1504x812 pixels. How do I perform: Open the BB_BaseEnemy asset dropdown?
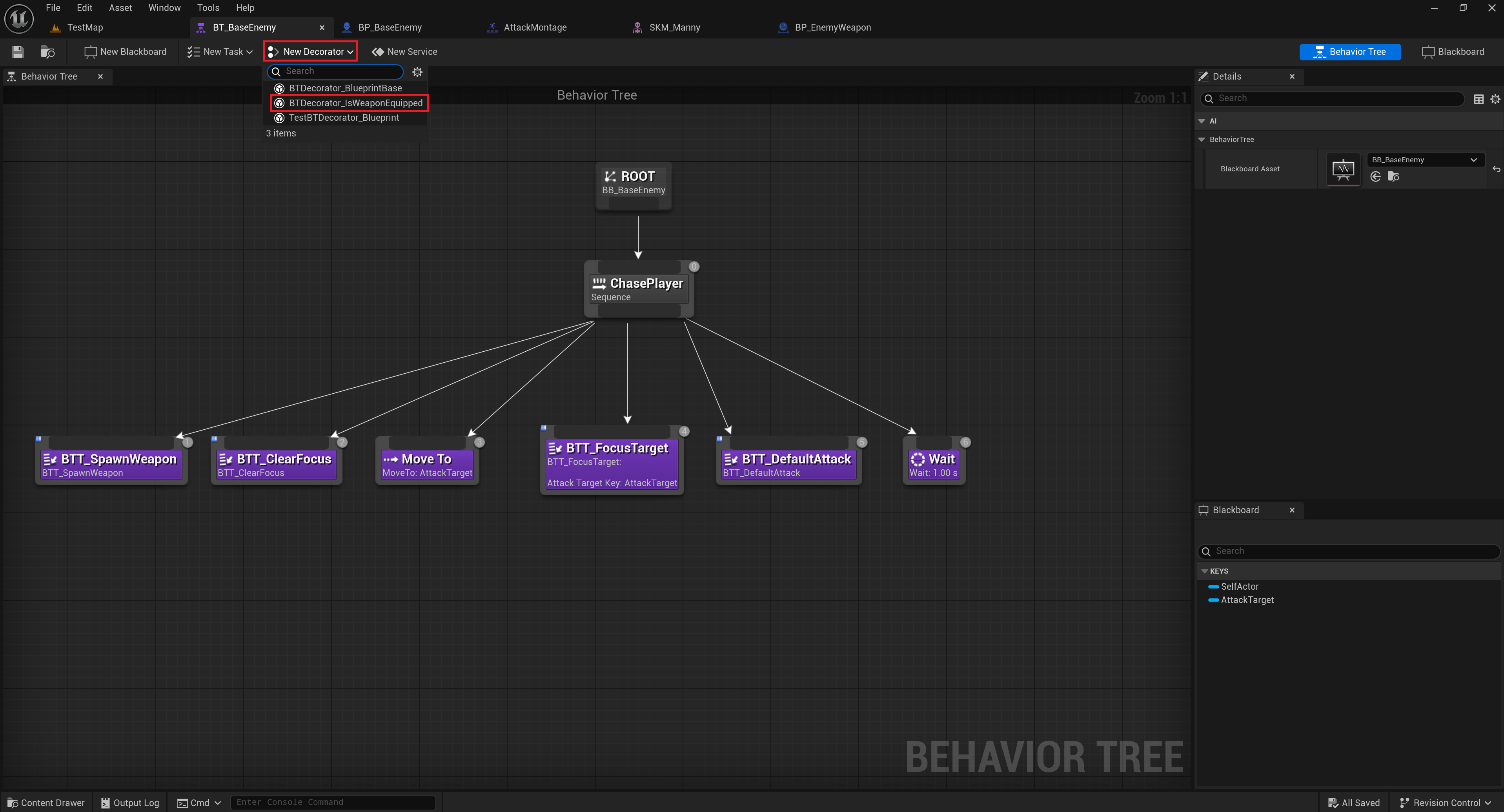[1425, 160]
